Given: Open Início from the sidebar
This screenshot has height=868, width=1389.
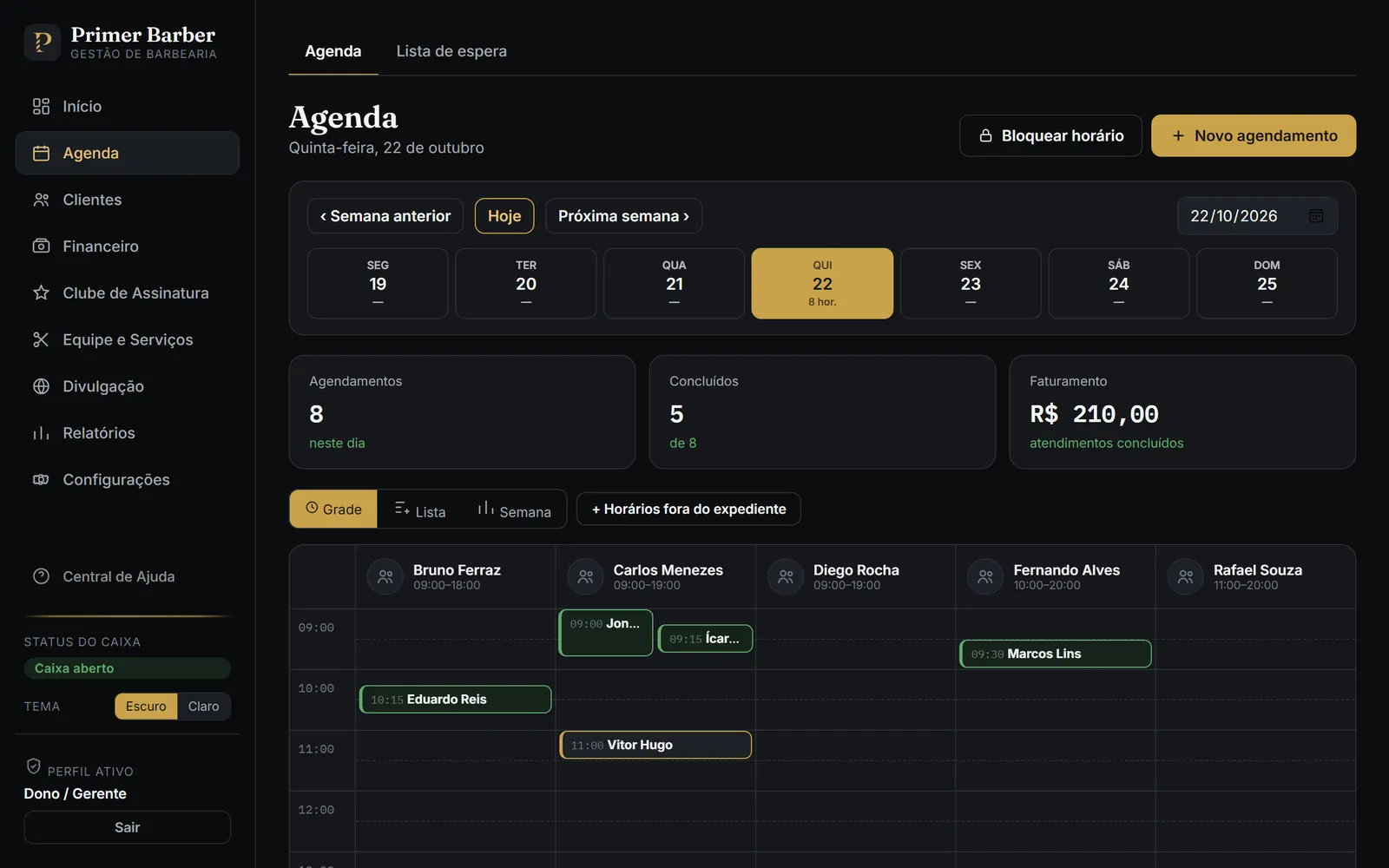Looking at the screenshot, I should tap(127, 106).
